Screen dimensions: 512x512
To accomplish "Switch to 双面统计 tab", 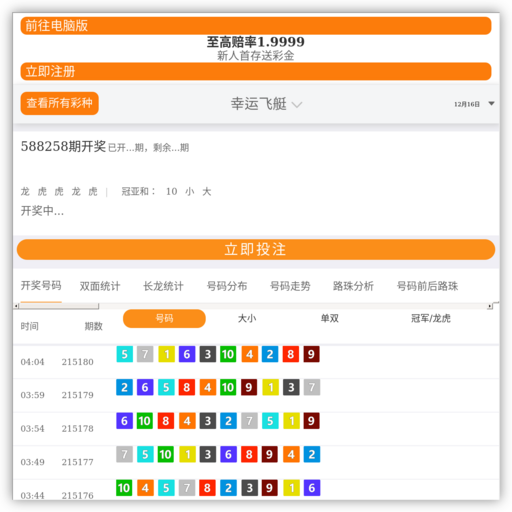I will point(100,286).
